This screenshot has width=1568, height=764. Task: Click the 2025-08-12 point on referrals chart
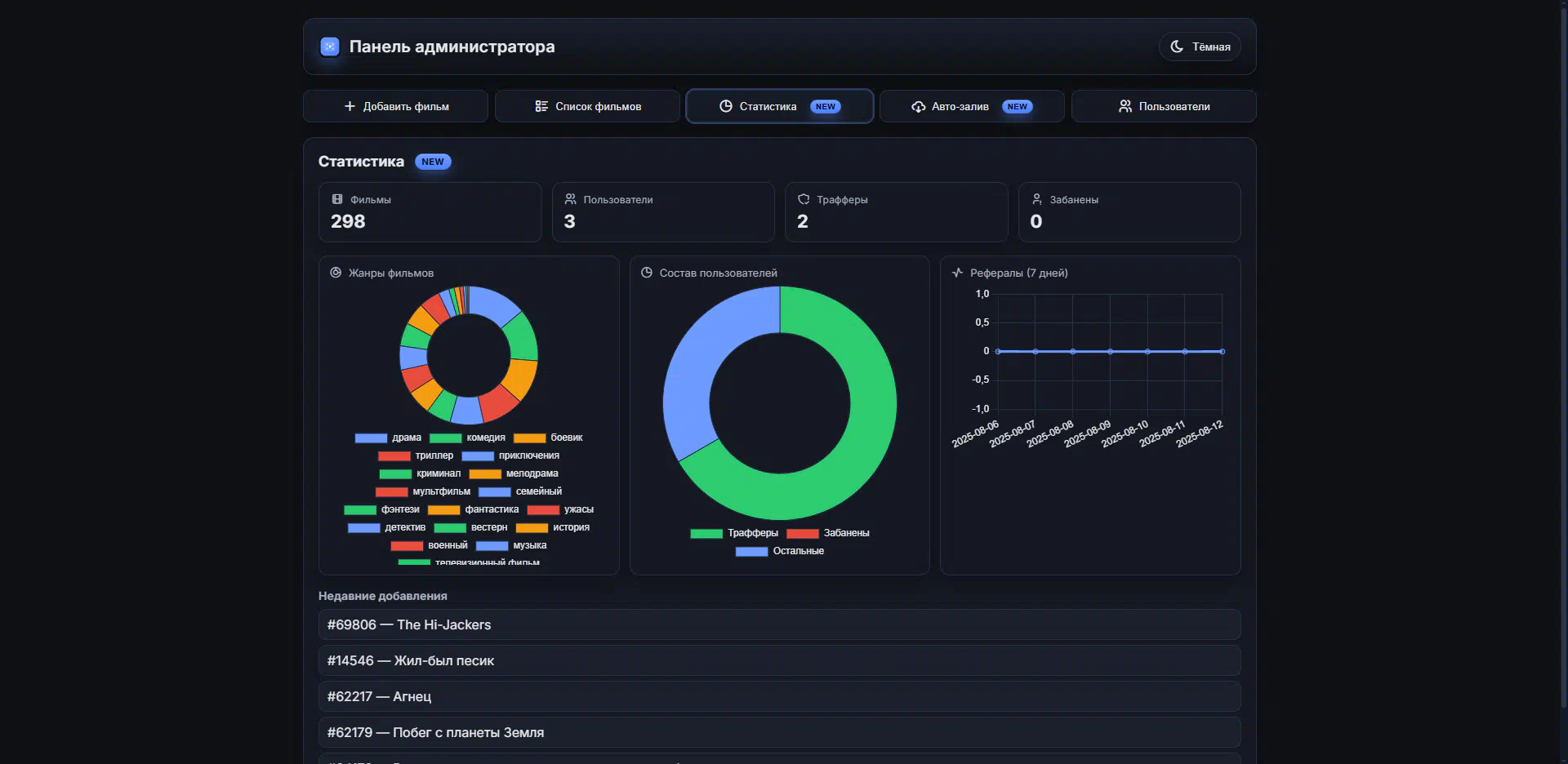[x=1222, y=352]
